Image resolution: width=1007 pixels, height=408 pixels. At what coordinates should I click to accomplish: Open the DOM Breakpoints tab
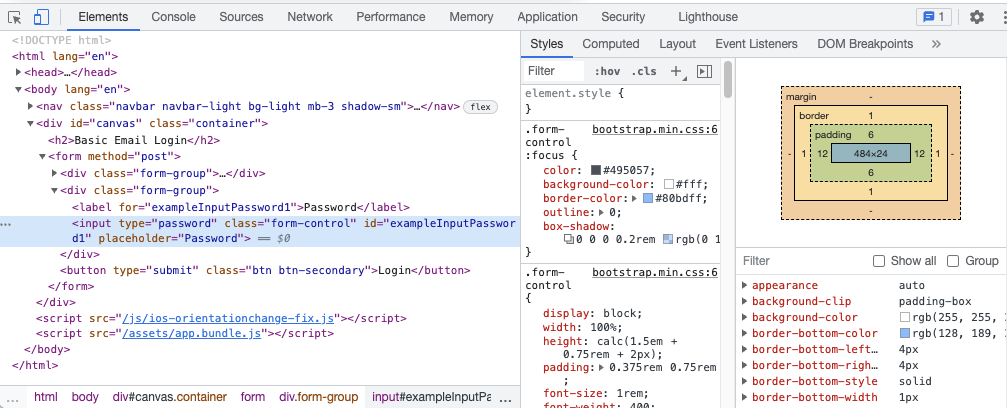(865, 44)
